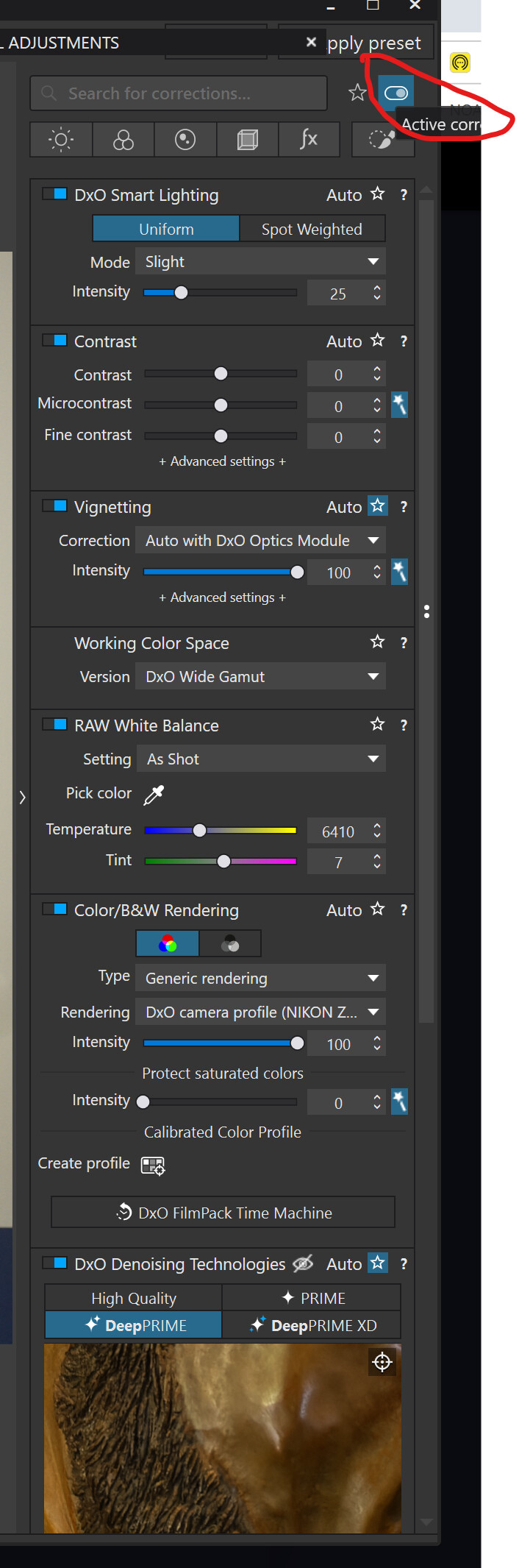Favorite the RAW White Balance palette
Viewport: 519px width, 1568px height.
click(x=378, y=725)
